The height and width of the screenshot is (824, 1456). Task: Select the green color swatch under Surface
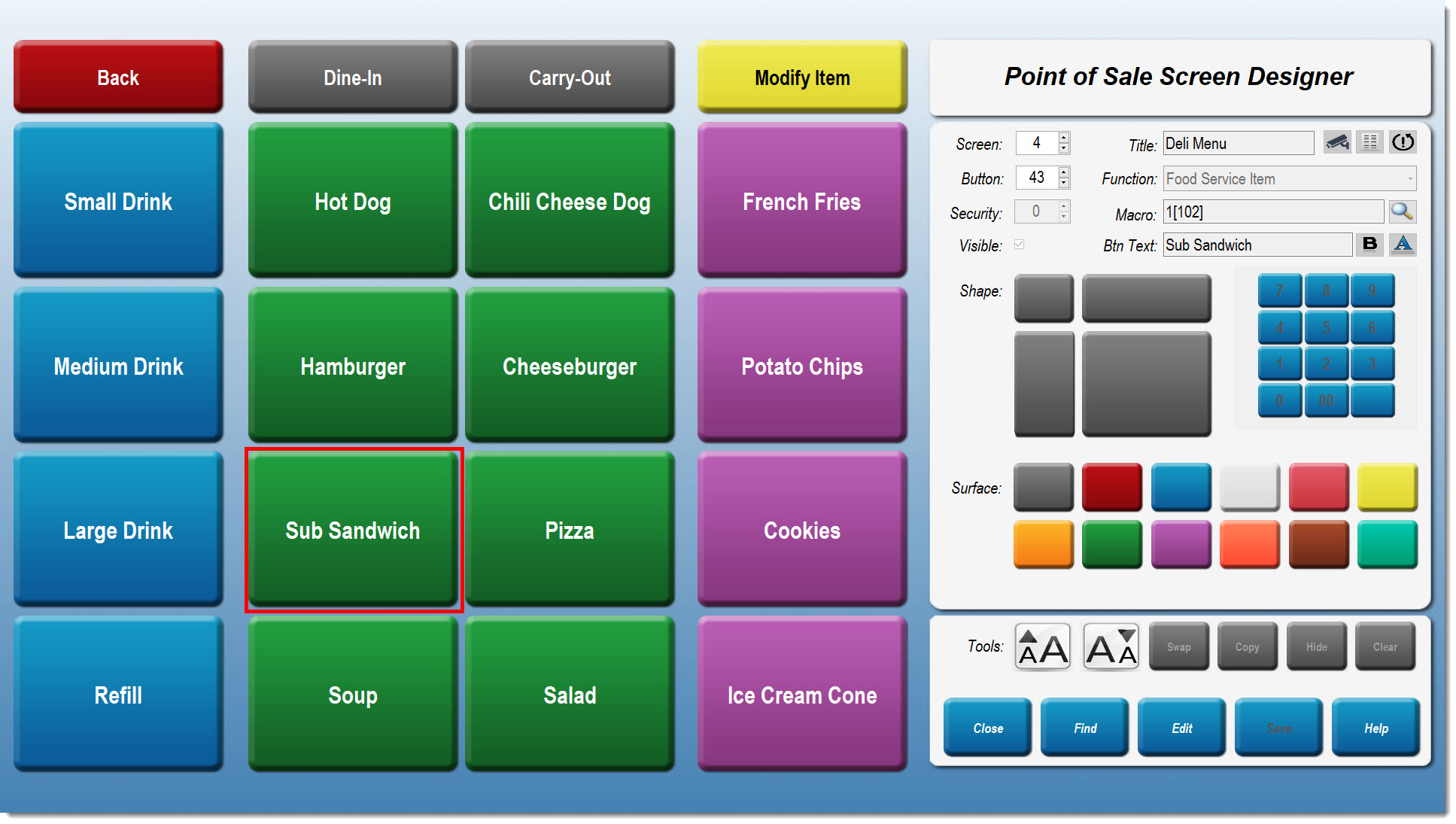coord(1113,543)
